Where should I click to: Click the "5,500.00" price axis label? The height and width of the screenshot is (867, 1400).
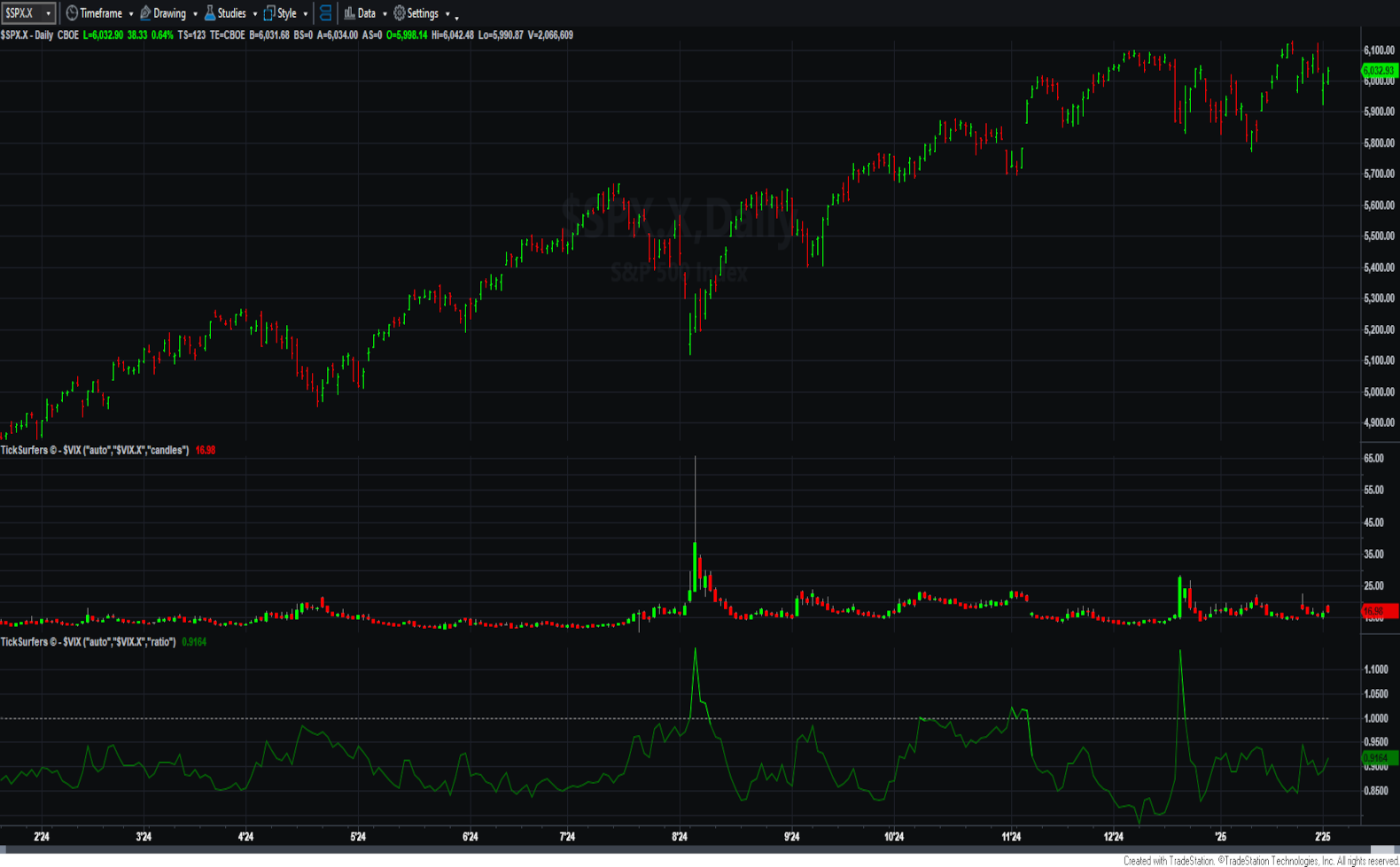tap(1380, 236)
